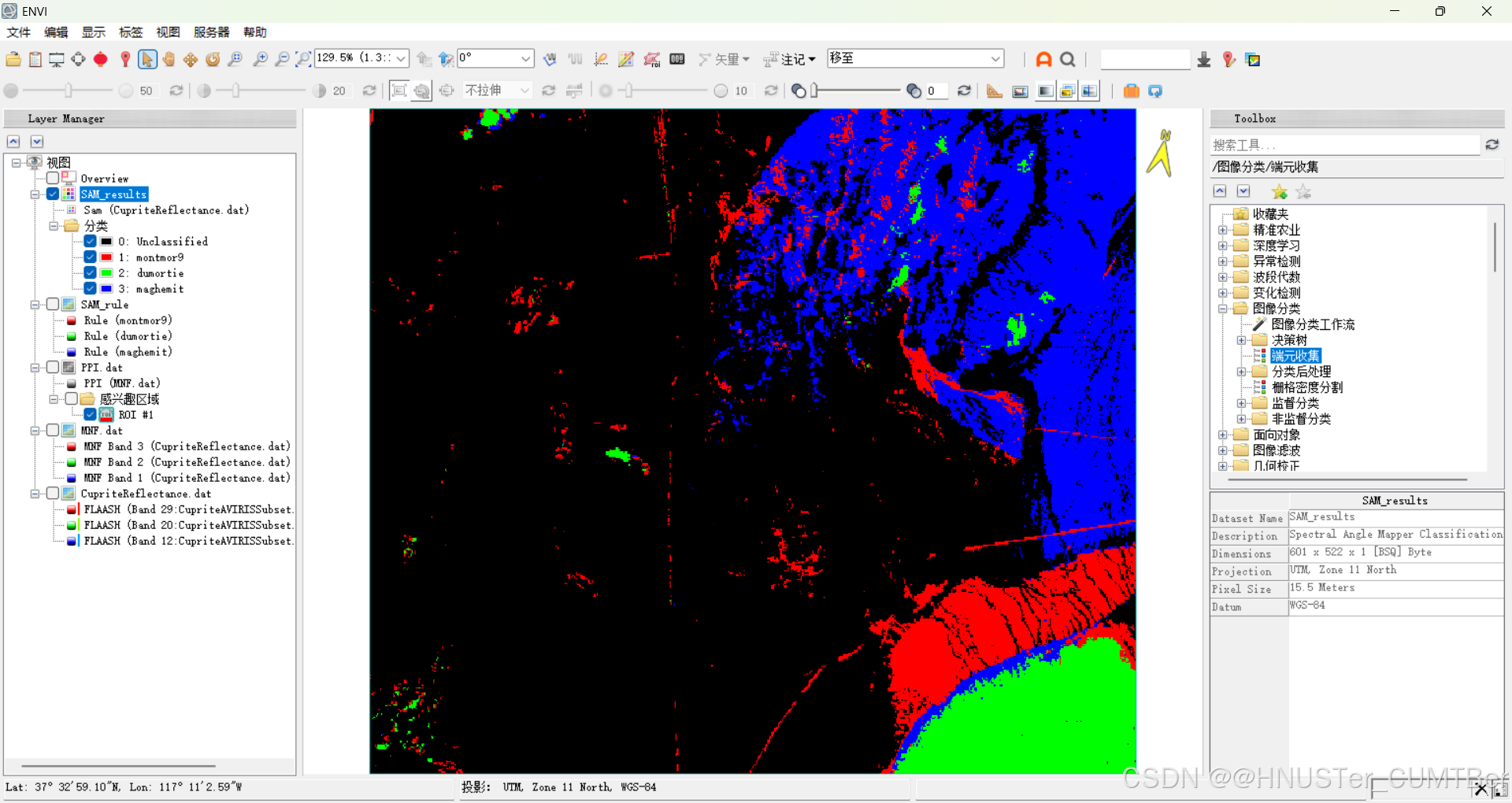Open the feature counting tool icon

pyautogui.click(x=677, y=59)
